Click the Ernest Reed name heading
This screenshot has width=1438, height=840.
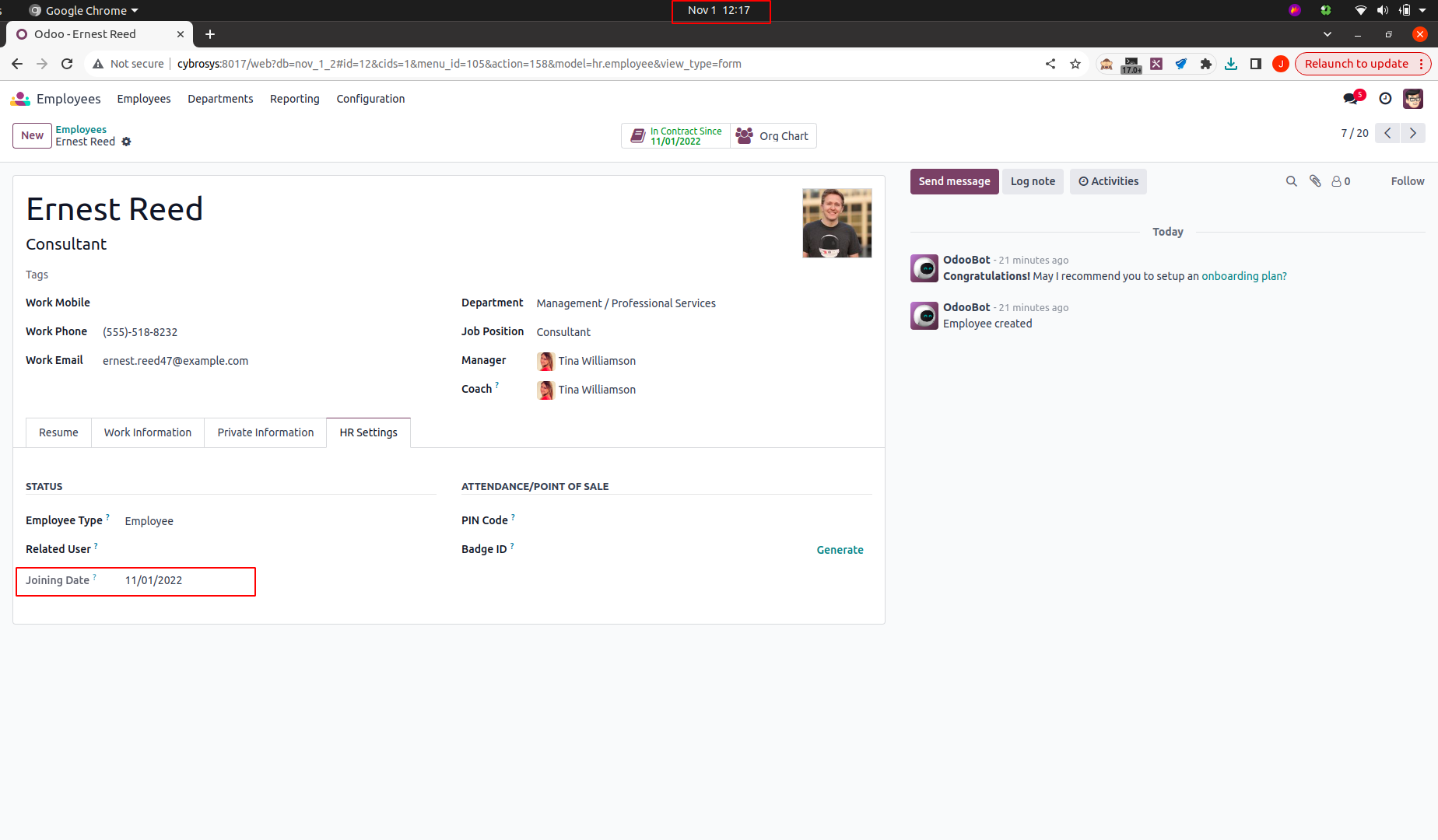(x=114, y=209)
